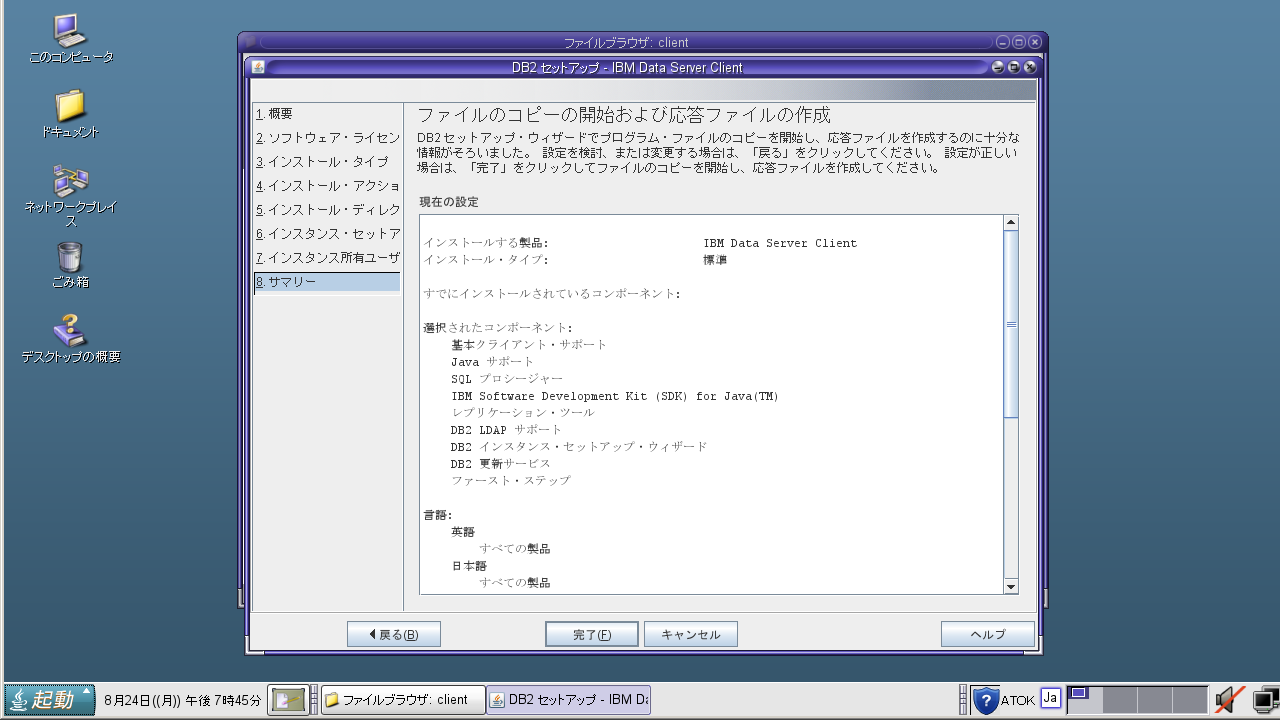Click the IBM Data Server Client product text
The image size is (1280, 720).
click(780, 243)
